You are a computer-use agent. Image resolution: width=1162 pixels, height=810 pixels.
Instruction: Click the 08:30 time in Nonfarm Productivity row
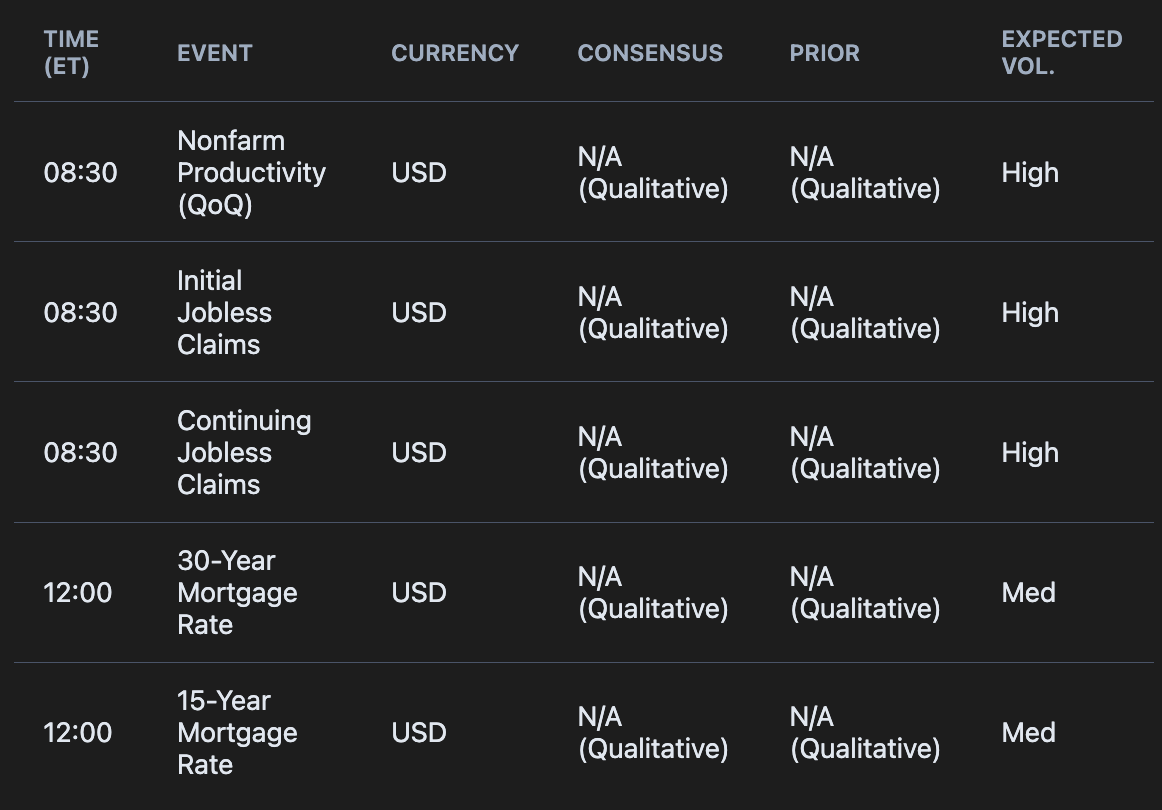[x=80, y=172]
